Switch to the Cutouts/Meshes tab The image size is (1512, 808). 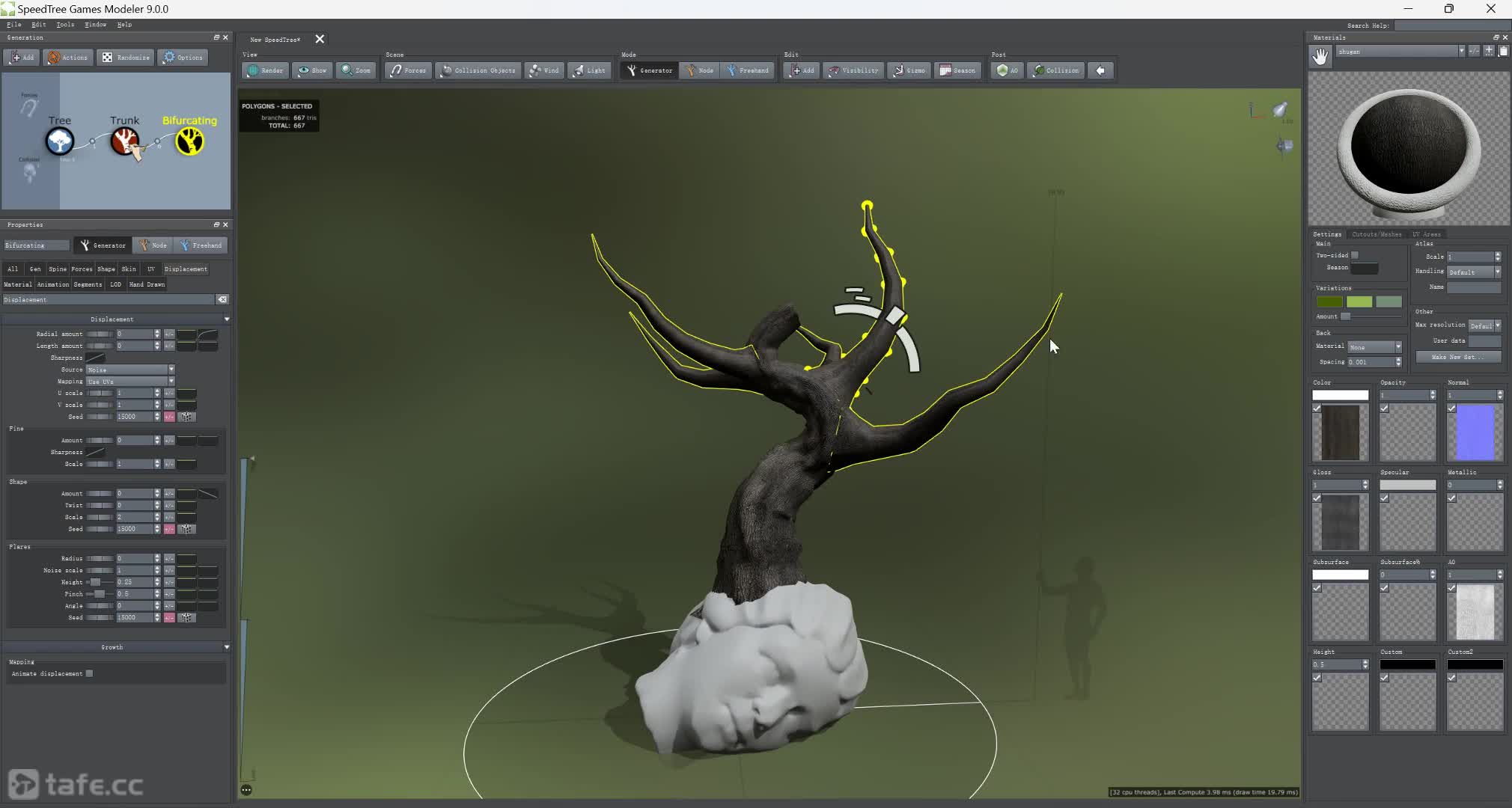pos(1377,234)
